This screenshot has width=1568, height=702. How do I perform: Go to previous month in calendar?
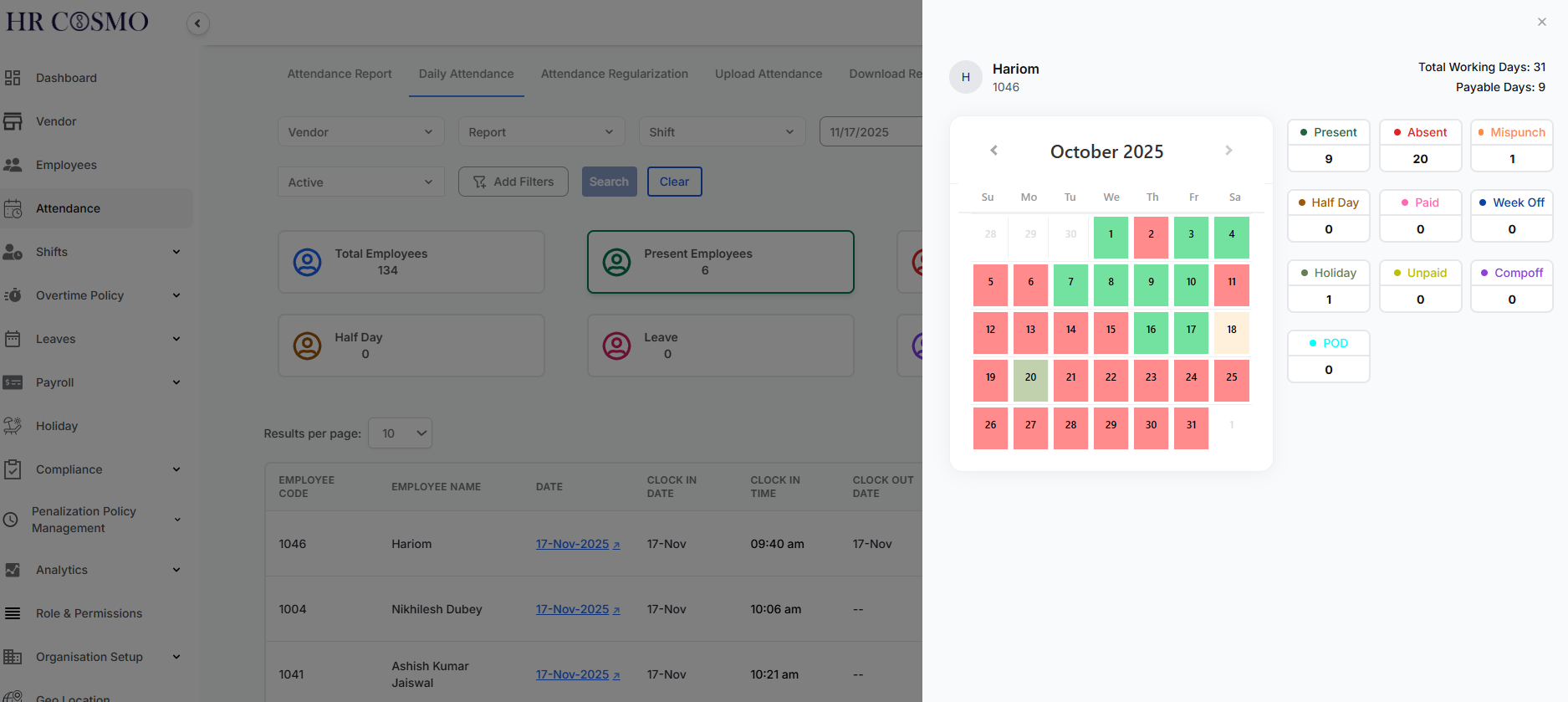[993, 151]
